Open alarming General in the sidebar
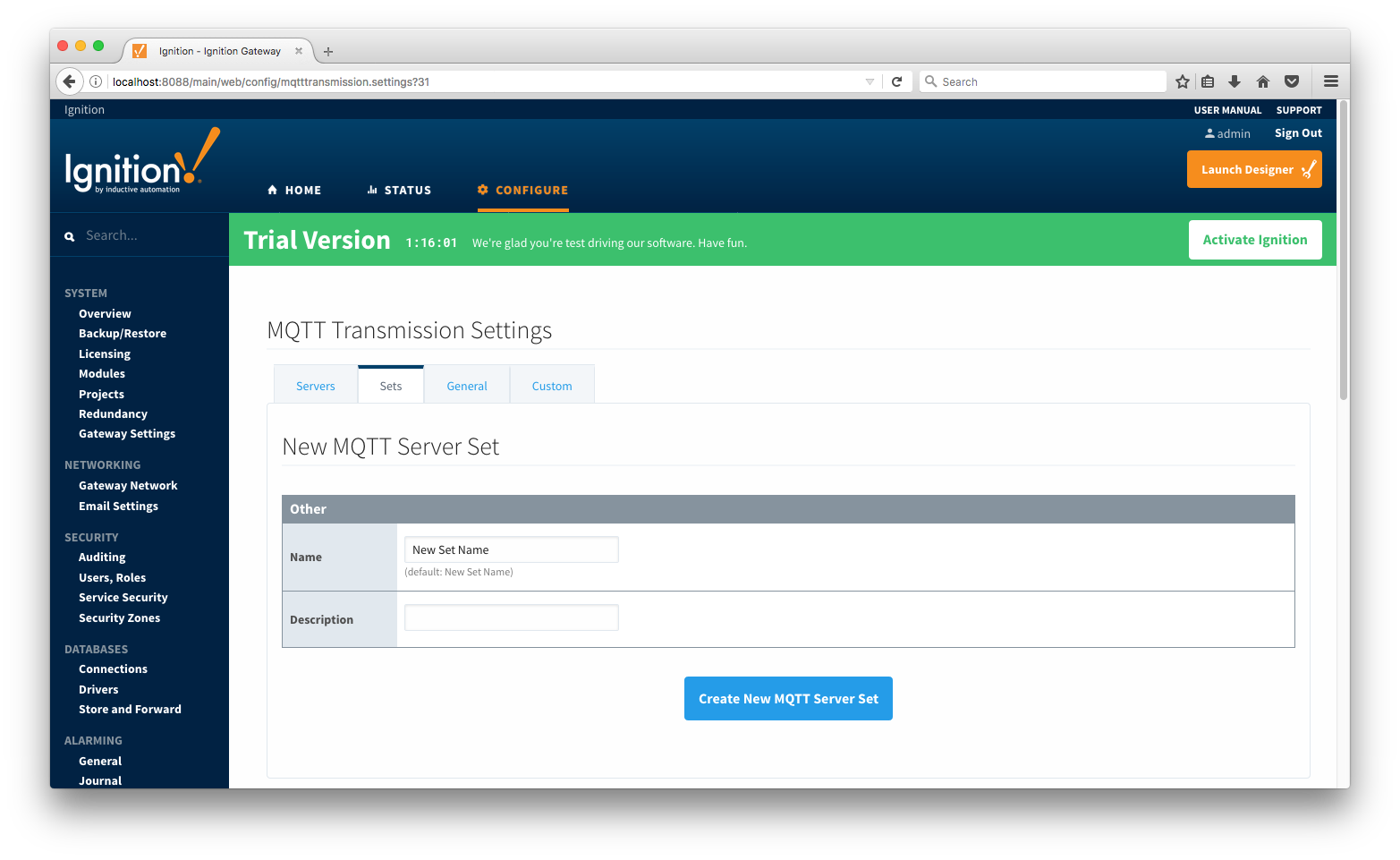1400x860 pixels. (100, 761)
